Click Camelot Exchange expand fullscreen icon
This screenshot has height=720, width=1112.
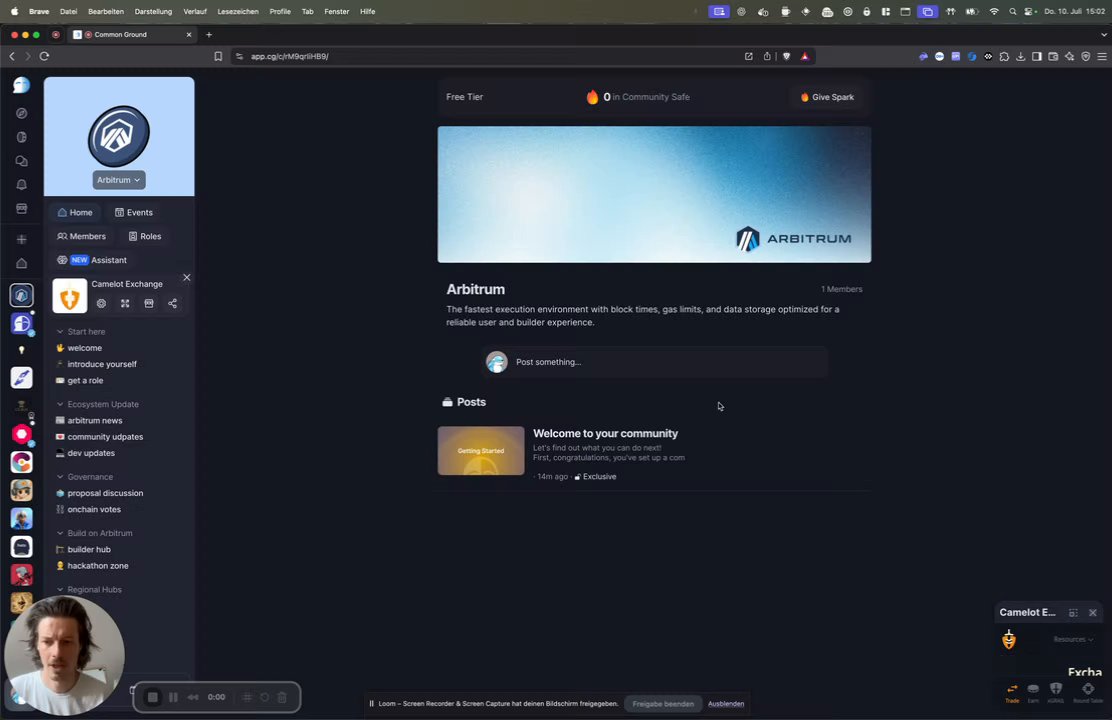(x=125, y=304)
